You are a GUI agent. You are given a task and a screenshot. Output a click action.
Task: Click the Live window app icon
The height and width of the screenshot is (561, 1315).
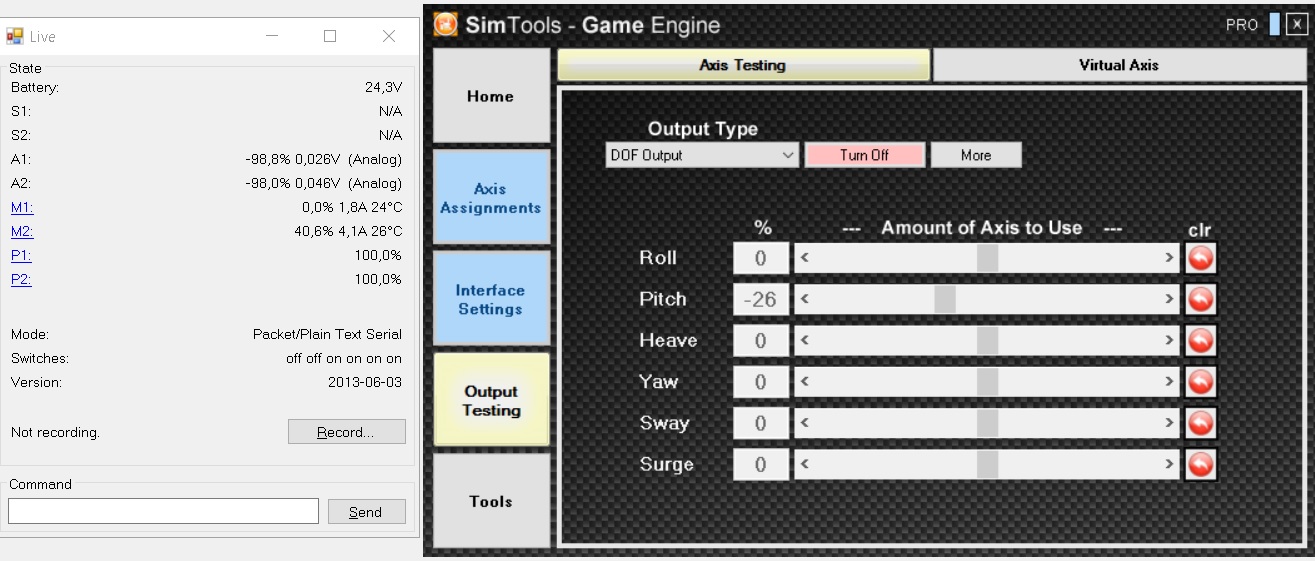coord(15,36)
